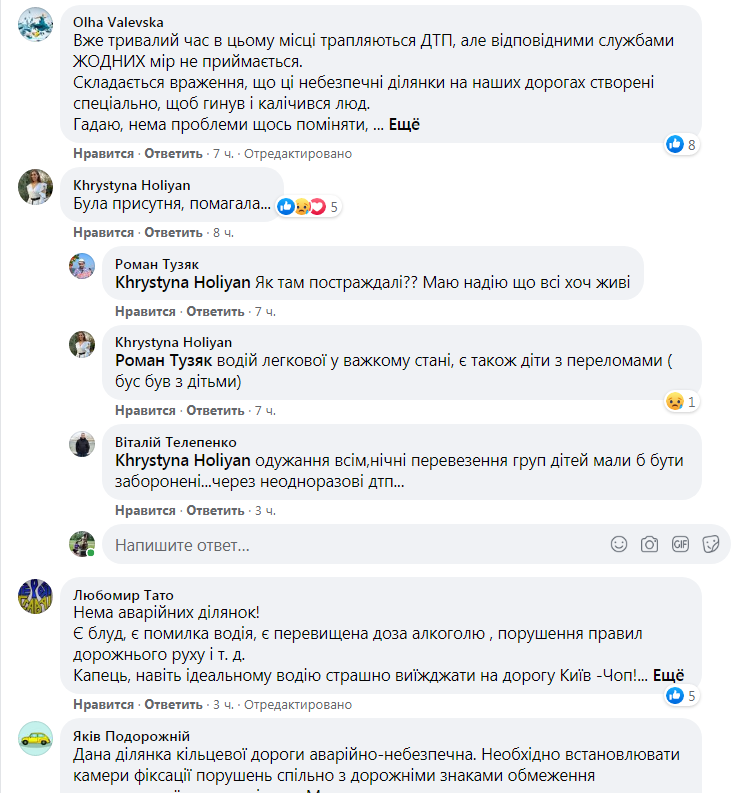
Task: Click Ответить under Віталій Телепенко's reply
Action: 215,510
